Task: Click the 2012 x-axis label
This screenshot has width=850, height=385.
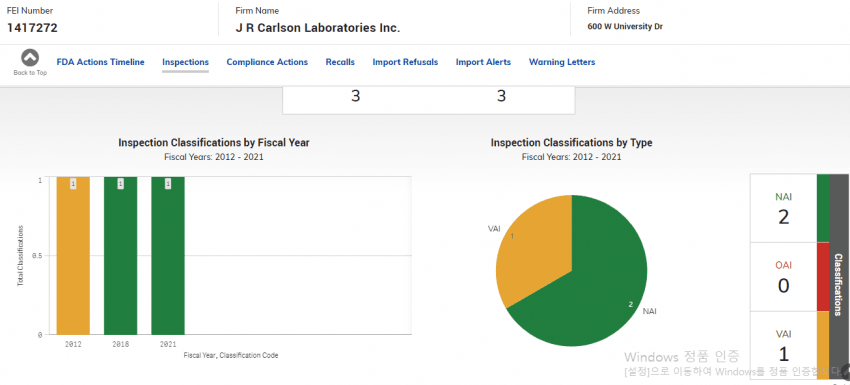Action: pyautogui.click(x=73, y=344)
